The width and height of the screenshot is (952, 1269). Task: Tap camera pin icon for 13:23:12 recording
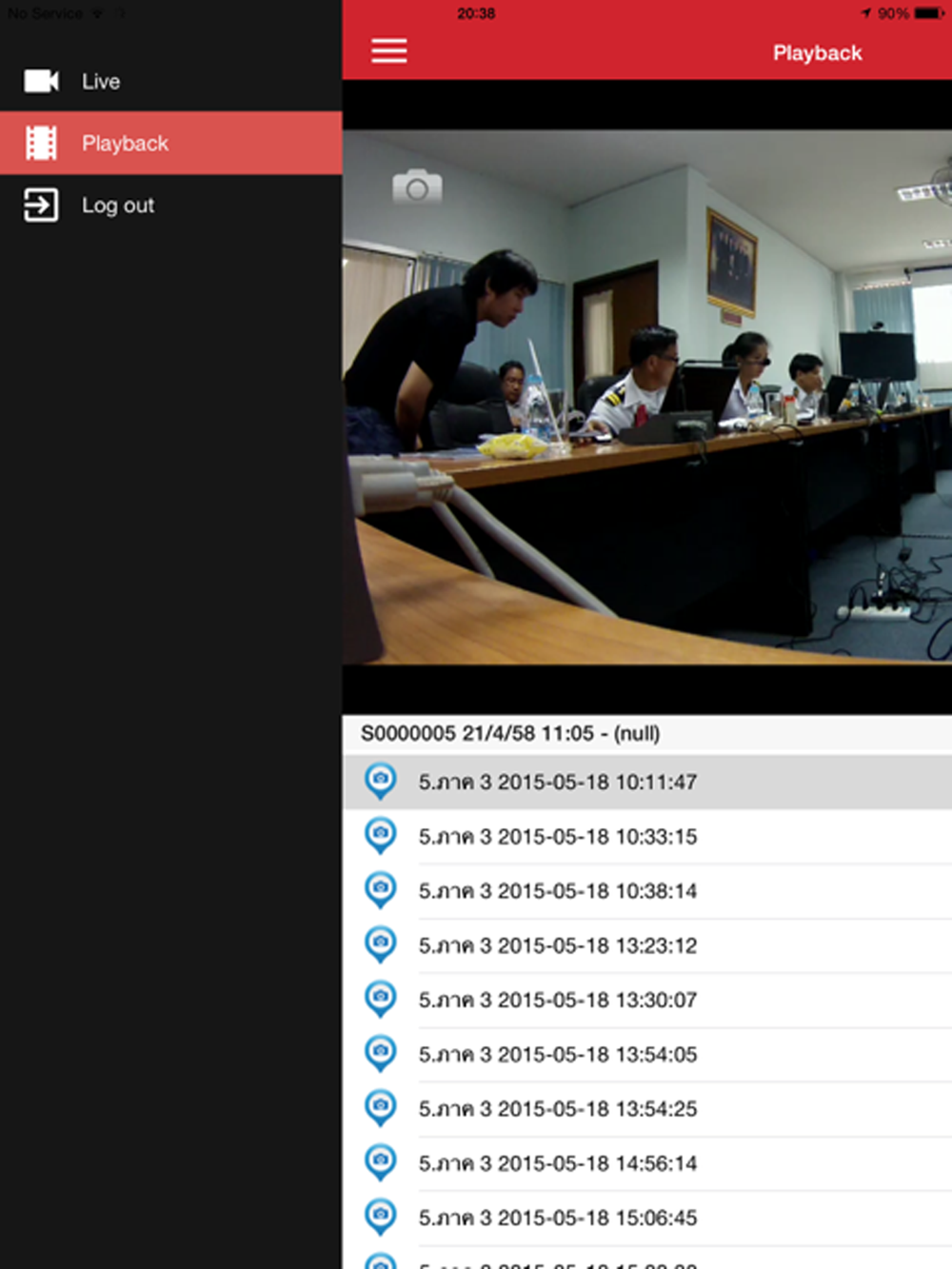pos(381,944)
